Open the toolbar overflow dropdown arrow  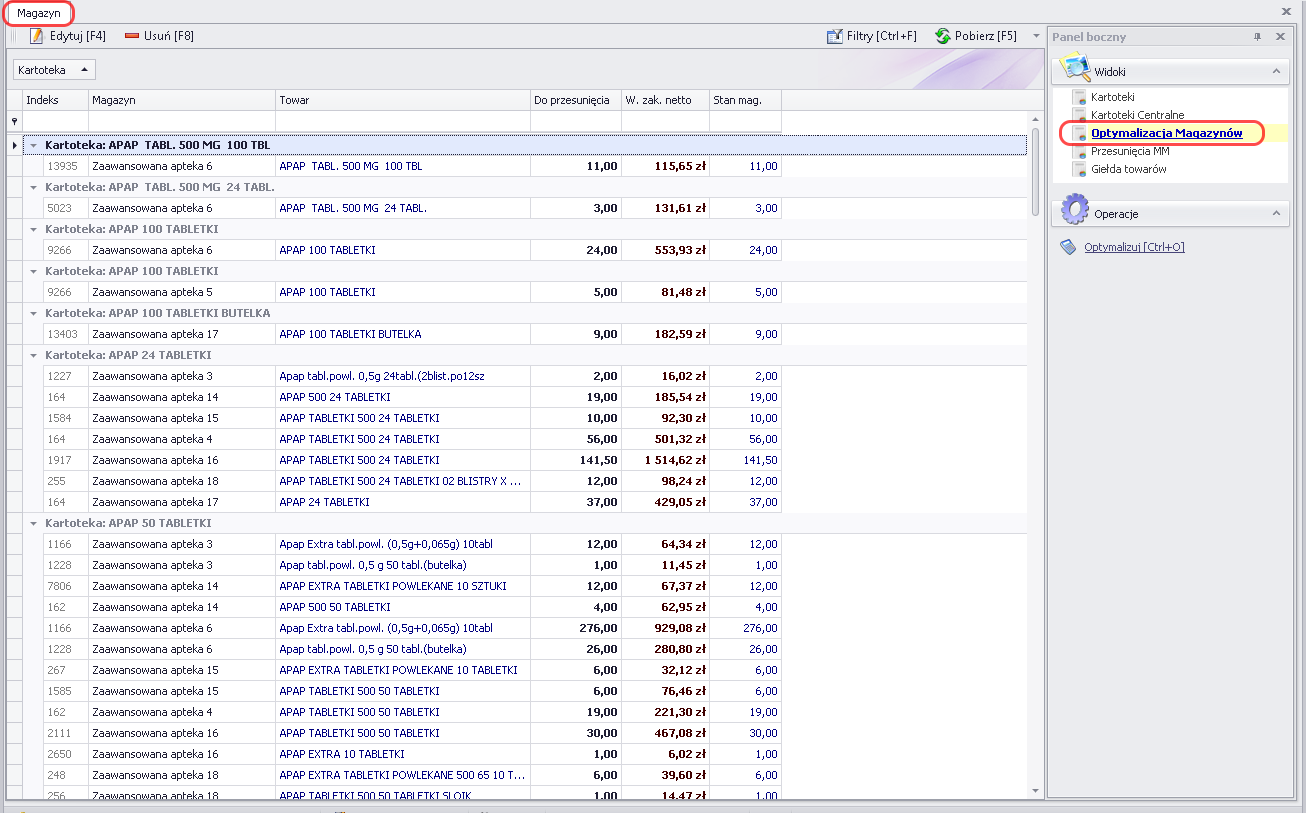coord(1036,36)
